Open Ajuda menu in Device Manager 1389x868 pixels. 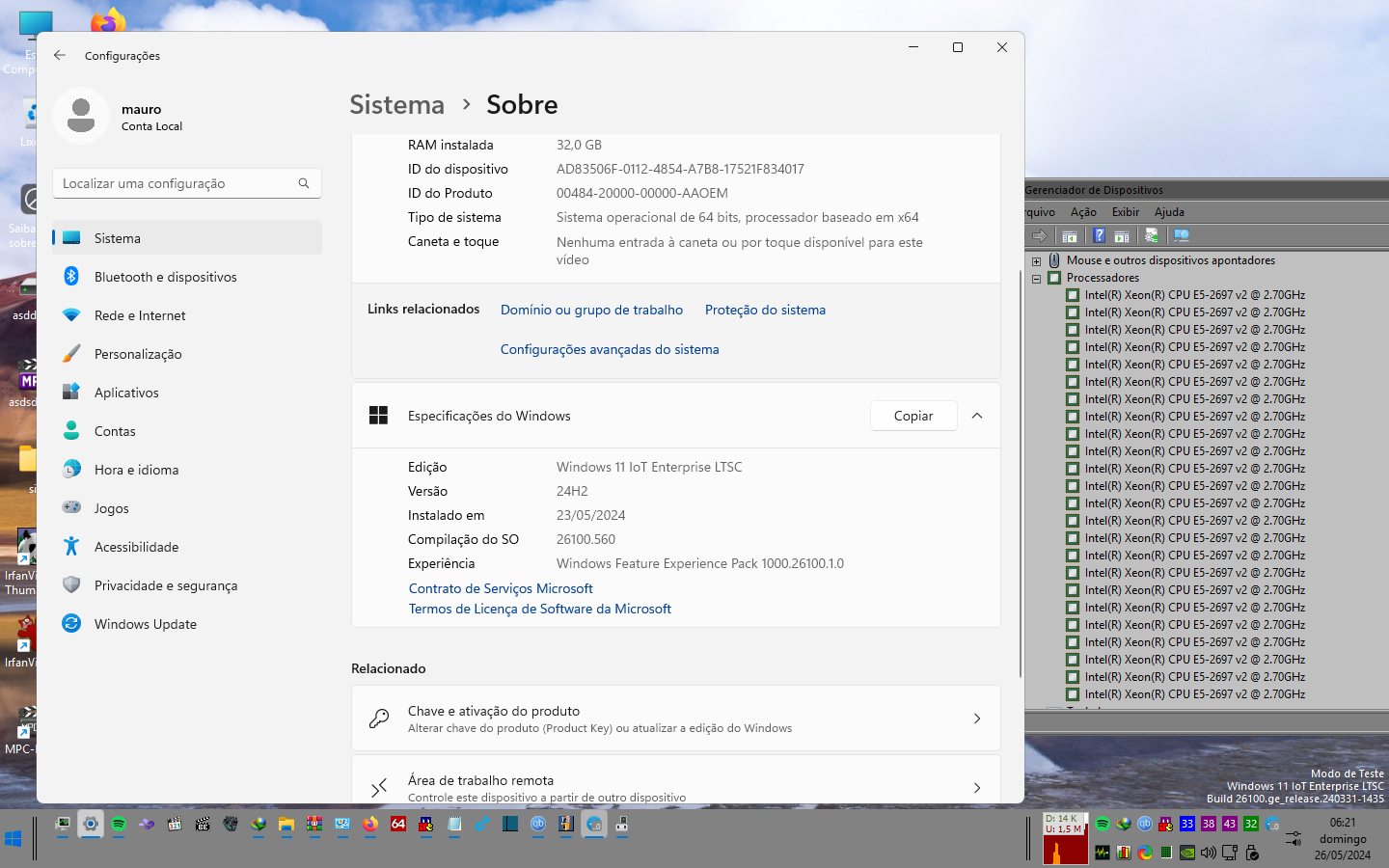[1169, 212]
